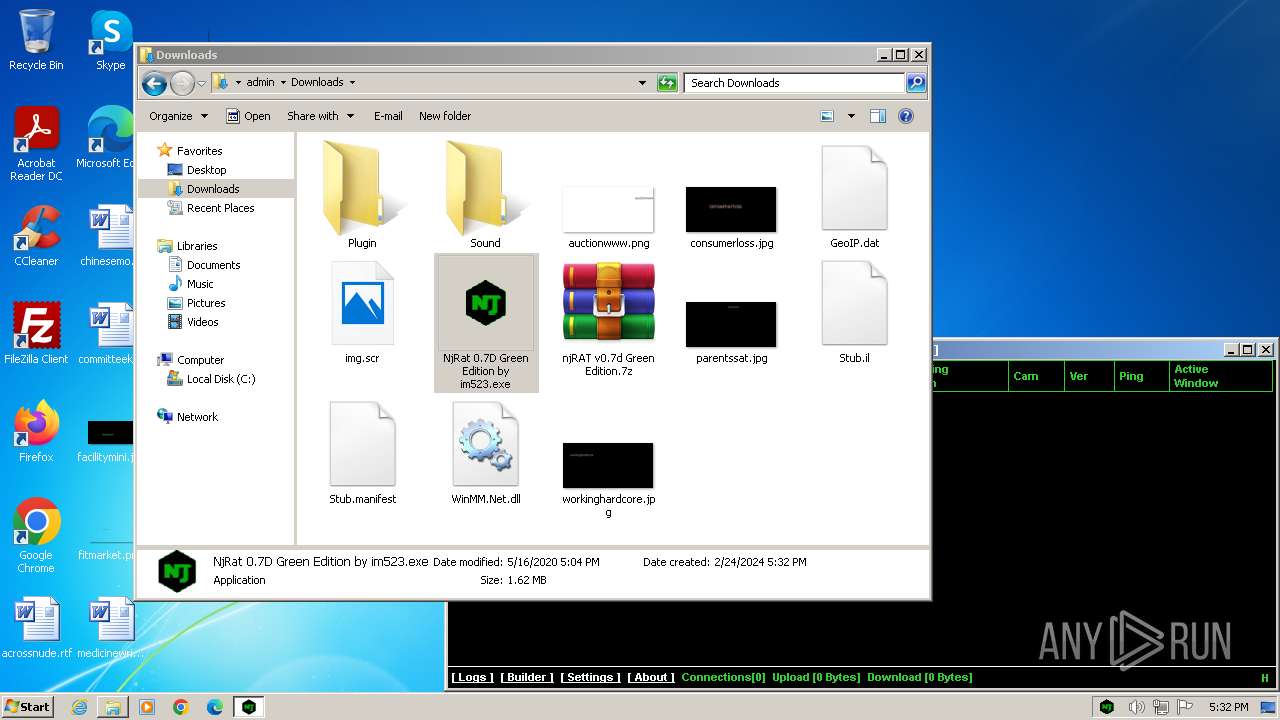The image size is (1280, 720).
Task: Select Downloads in navigation pane
Action: point(213,189)
